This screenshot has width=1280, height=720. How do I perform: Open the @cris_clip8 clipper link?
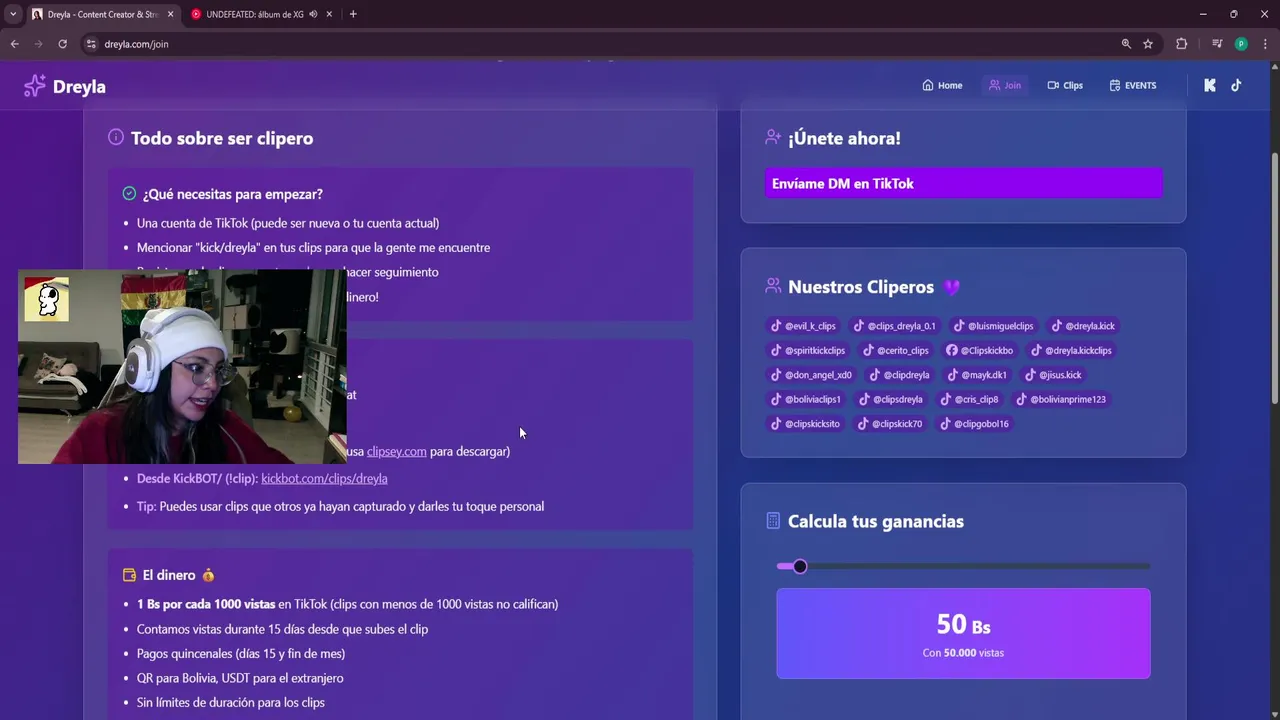pos(970,399)
